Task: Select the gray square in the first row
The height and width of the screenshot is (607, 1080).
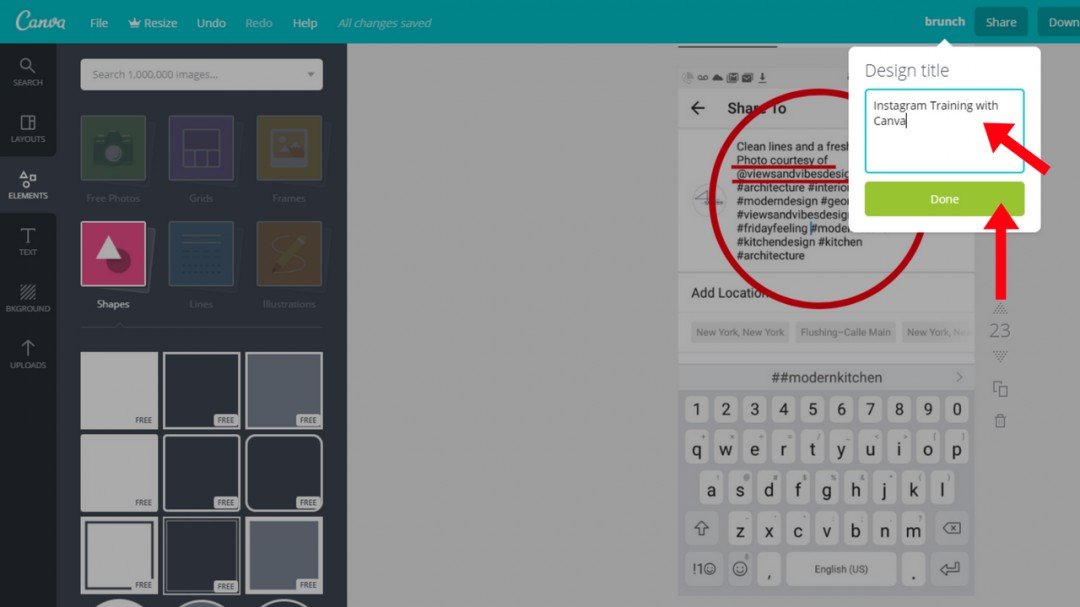Action: pyautogui.click(x=284, y=391)
